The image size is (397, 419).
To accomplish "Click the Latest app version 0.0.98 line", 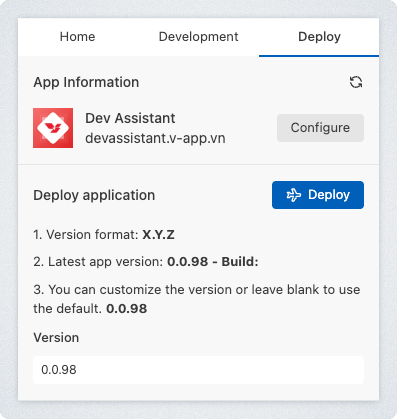I will click(x=146, y=262).
